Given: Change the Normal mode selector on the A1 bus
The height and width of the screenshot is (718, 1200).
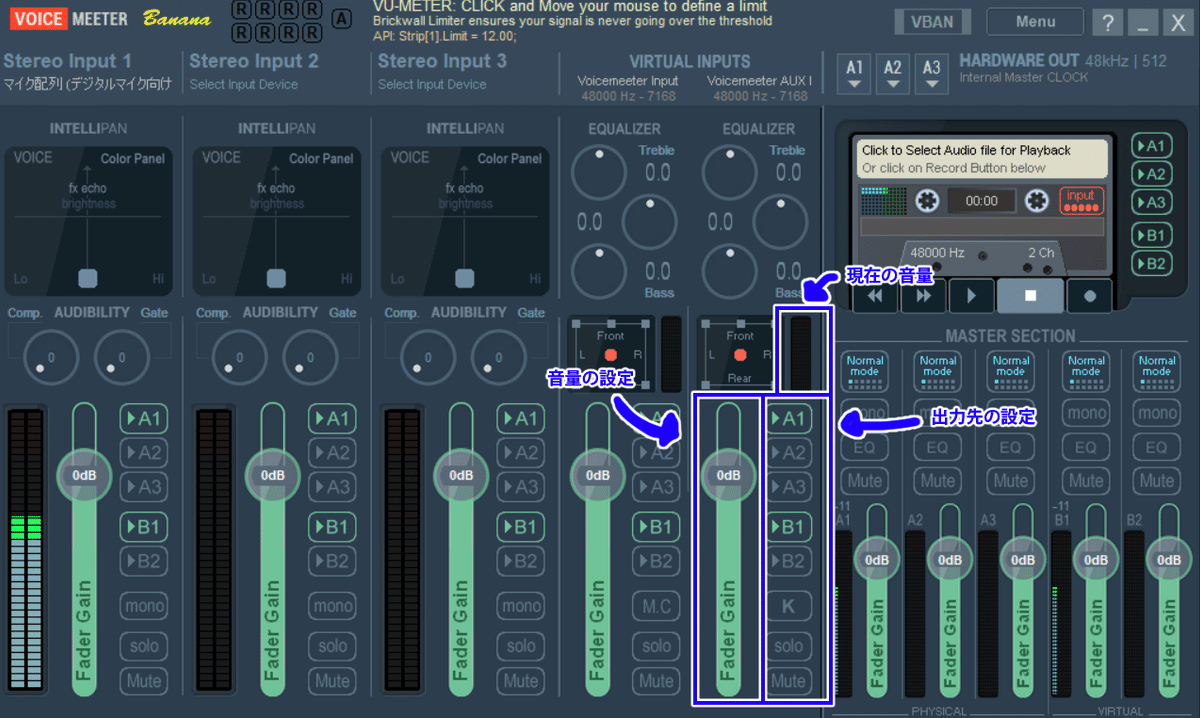Looking at the screenshot, I should point(865,372).
